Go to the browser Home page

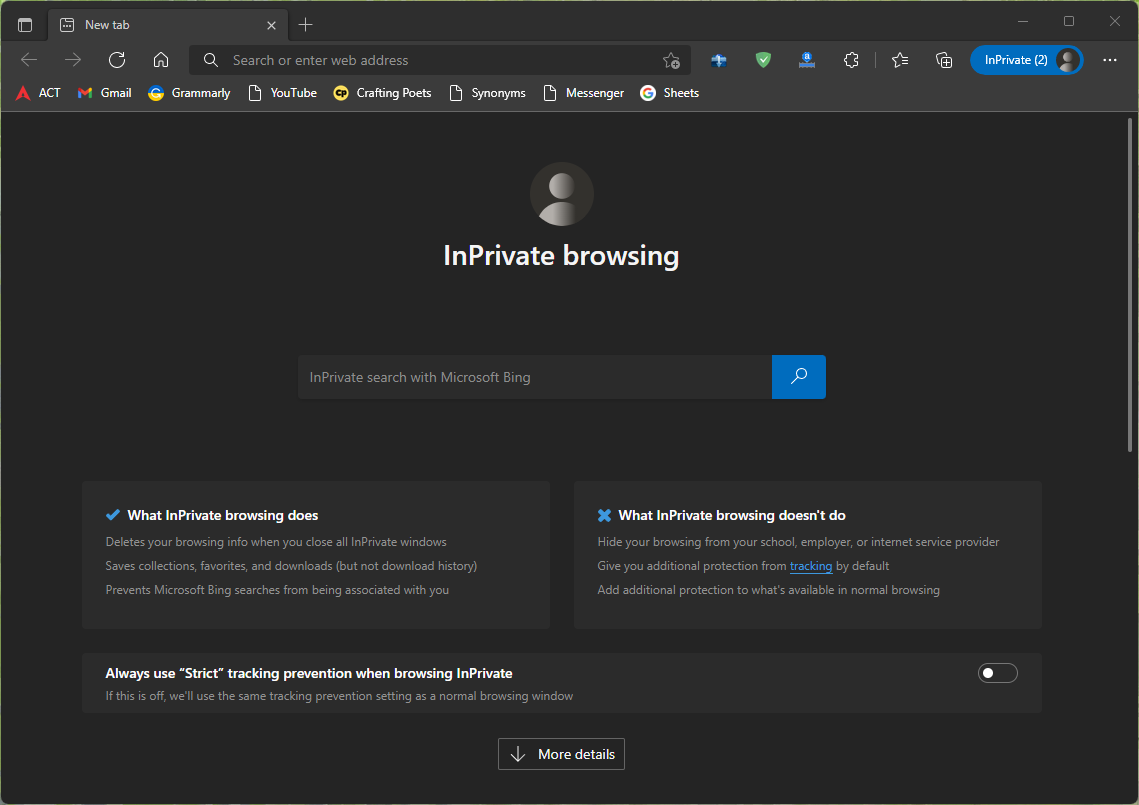tap(160, 59)
